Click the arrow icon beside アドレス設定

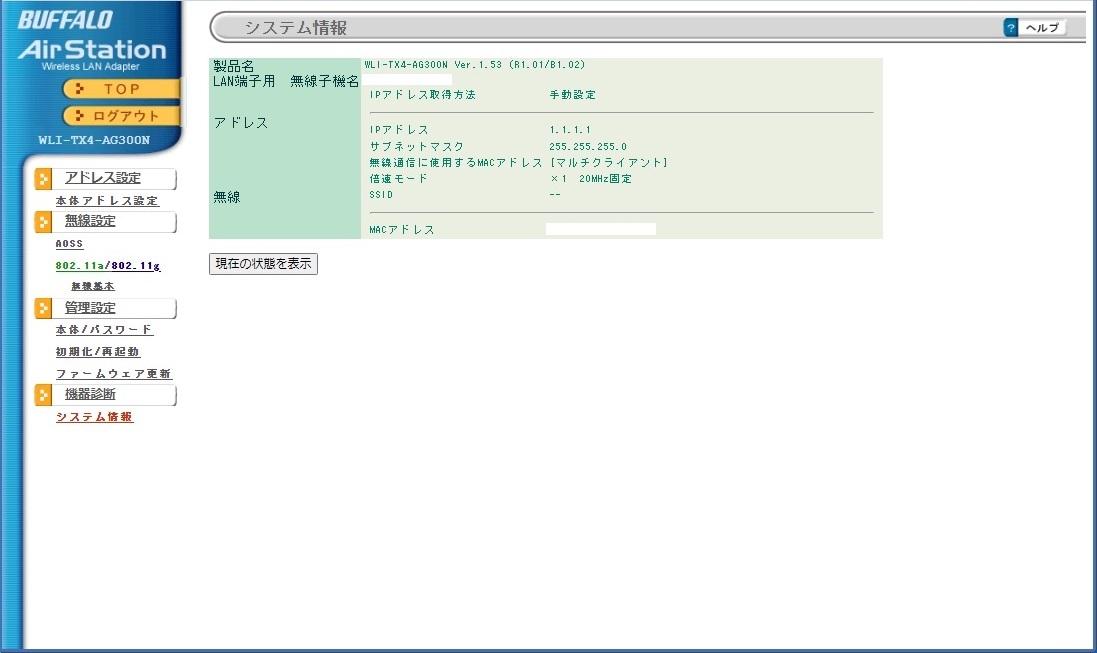(x=43, y=179)
